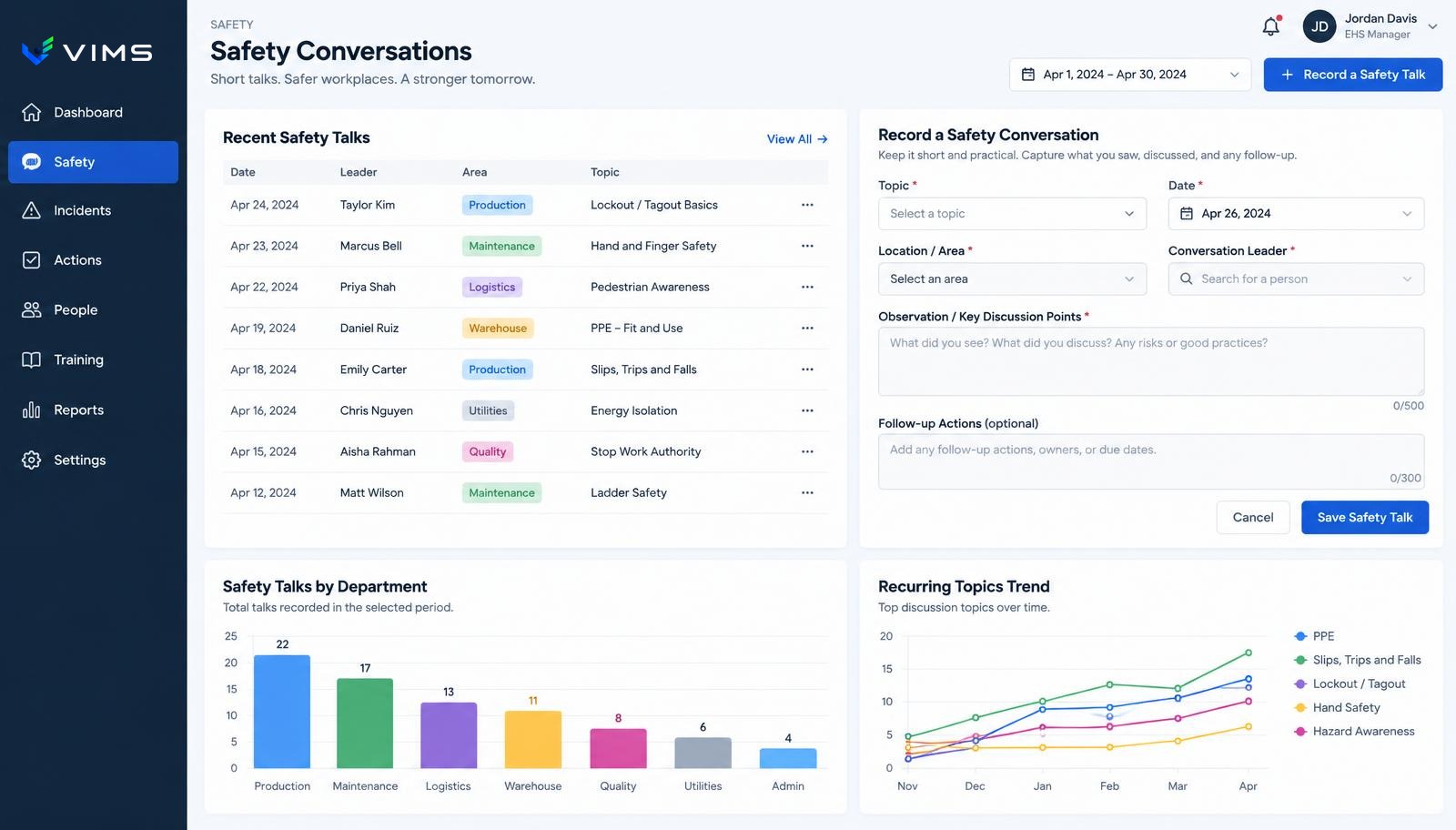Image resolution: width=1456 pixels, height=830 pixels.
Task: Open Settings from the sidebar
Action: coord(93,460)
